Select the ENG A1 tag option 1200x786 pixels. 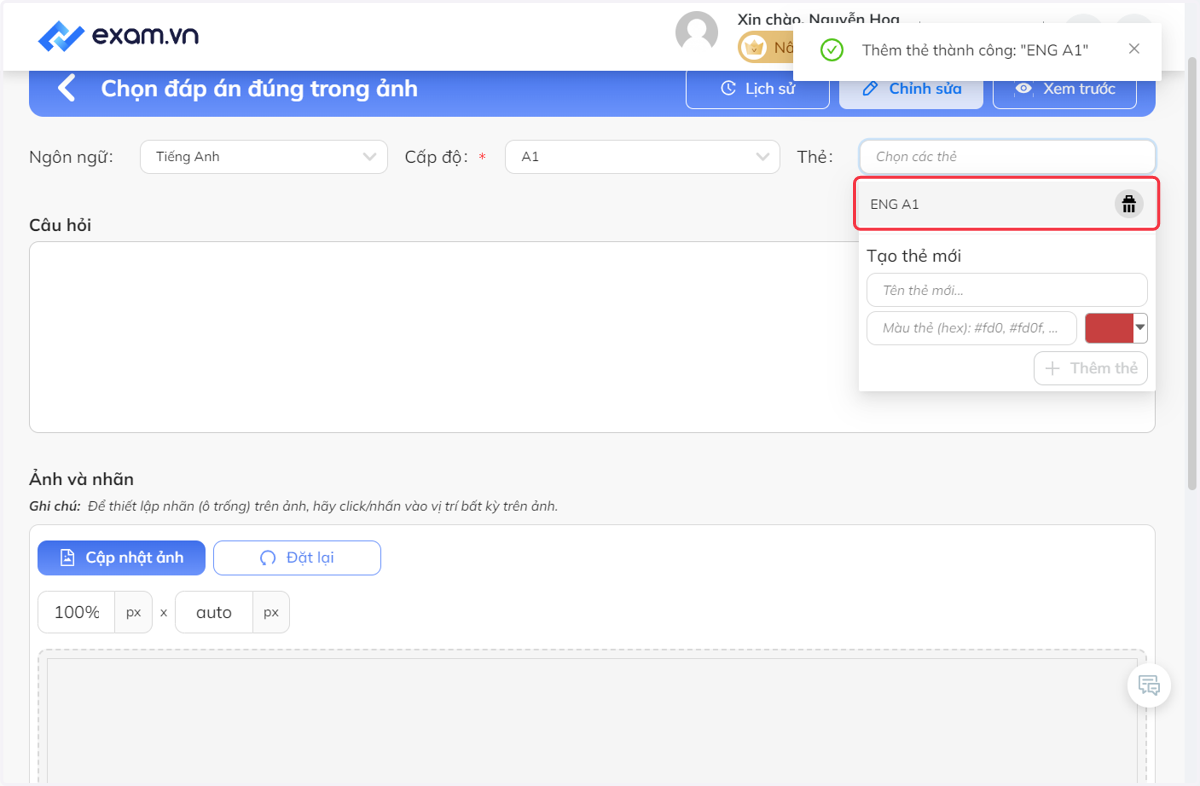tap(1006, 204)
